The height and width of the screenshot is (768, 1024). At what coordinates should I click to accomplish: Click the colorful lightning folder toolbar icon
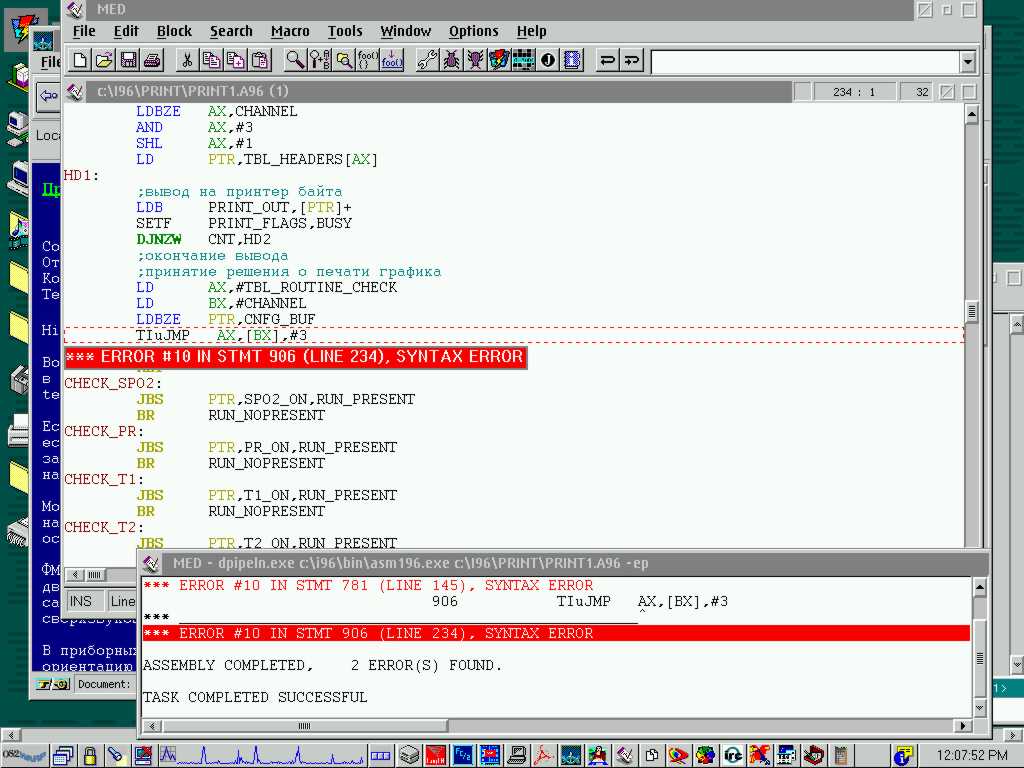click(499, 60)
